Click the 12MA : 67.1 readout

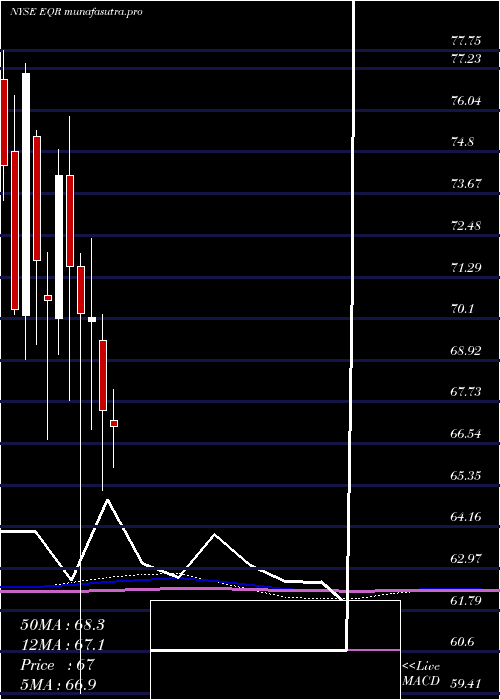point(62,644)
